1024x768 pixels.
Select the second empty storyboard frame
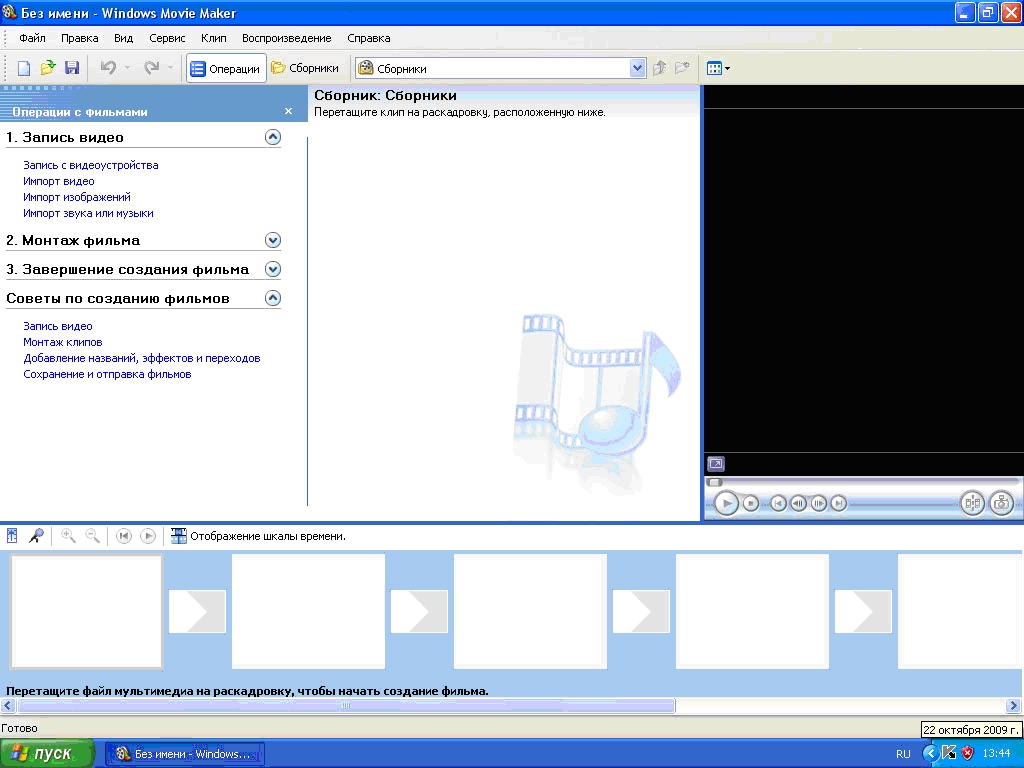point(308,611)
